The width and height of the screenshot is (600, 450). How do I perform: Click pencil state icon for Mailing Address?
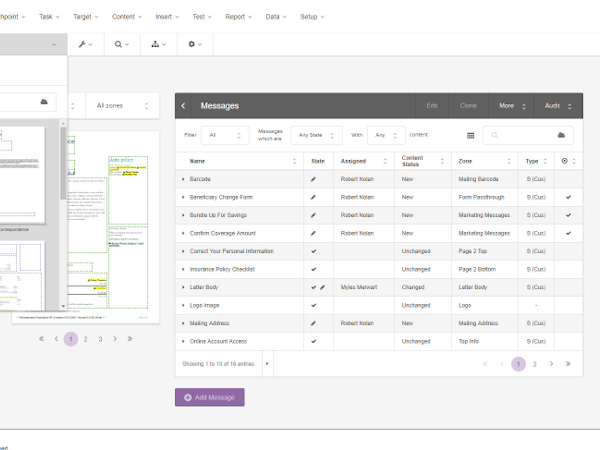(313, 323)
